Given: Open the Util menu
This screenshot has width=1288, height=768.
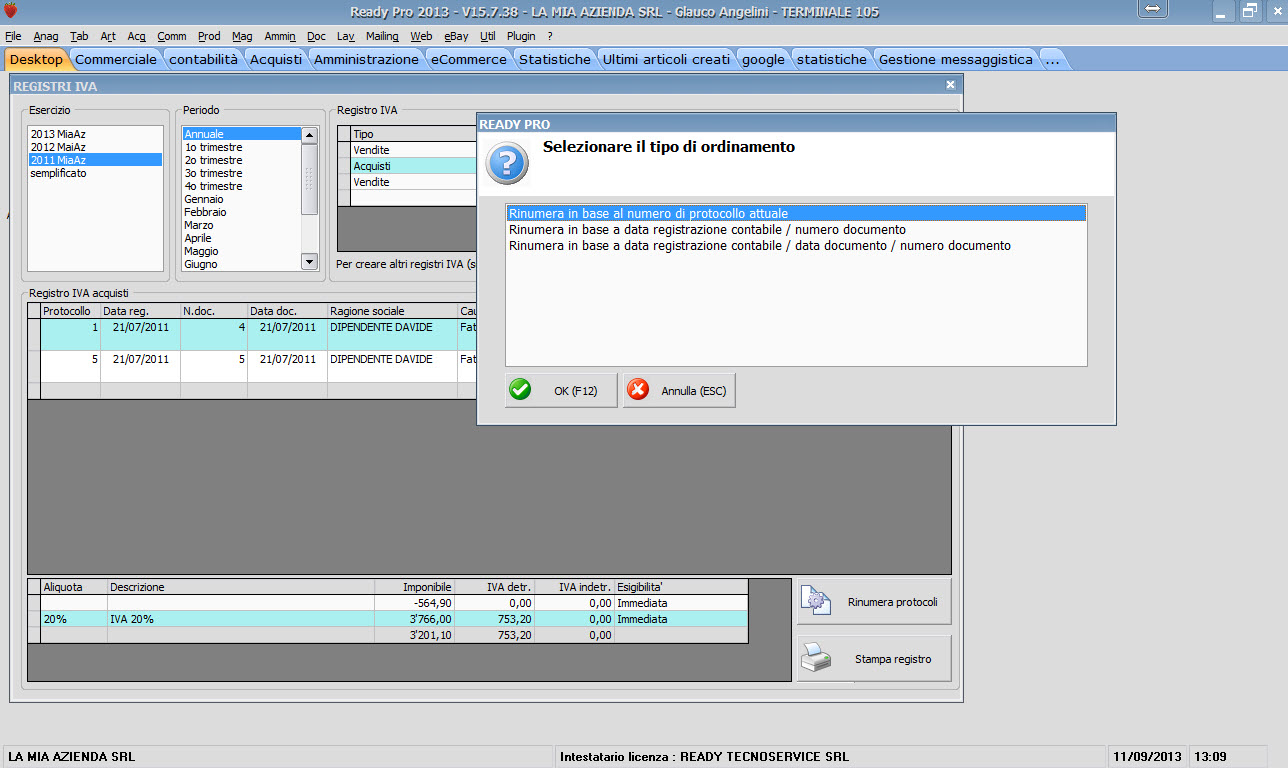Looking at the screenshot, I should (488, 36).
